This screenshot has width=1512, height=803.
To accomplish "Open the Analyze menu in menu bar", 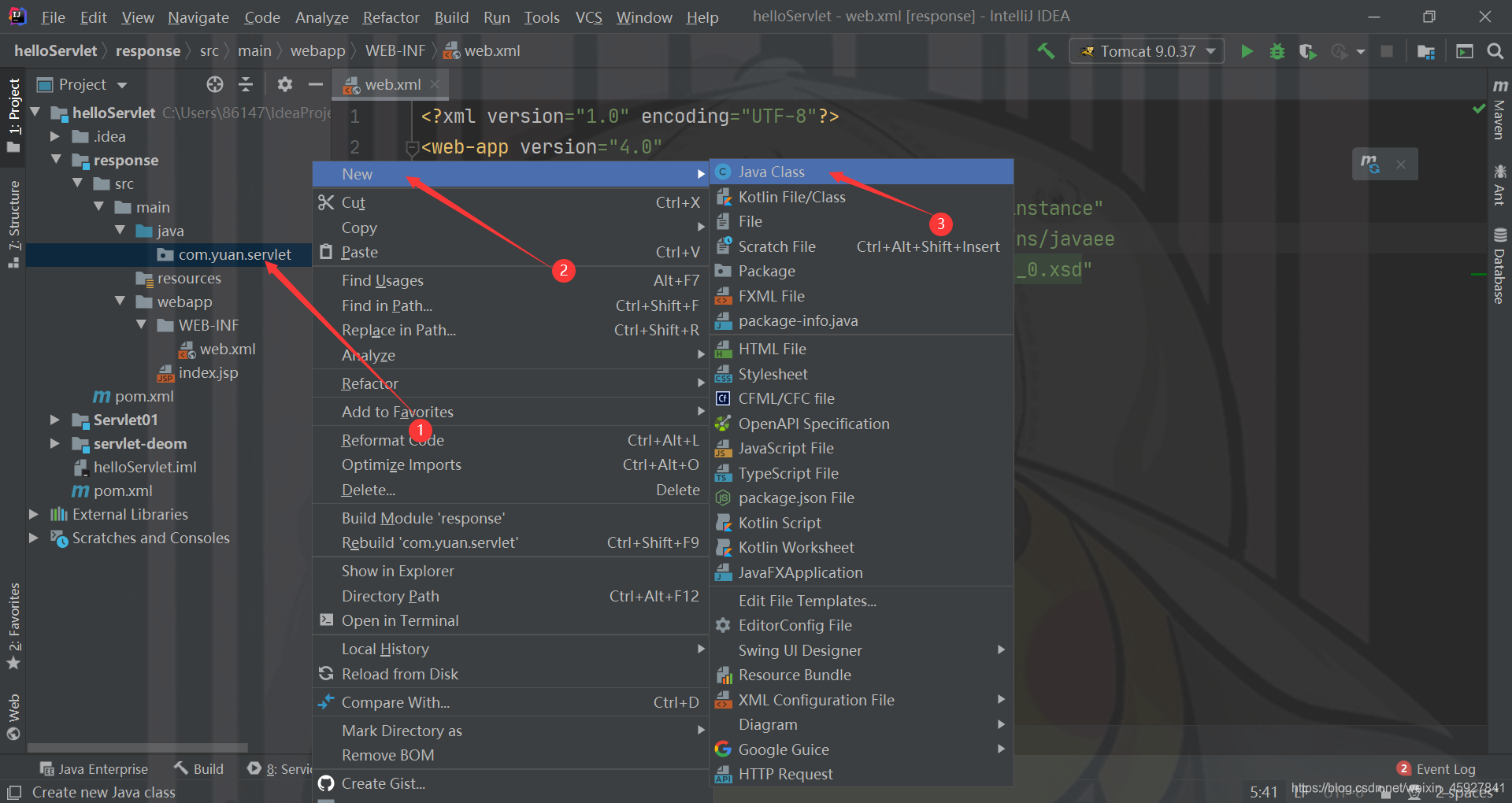I will tap(322, 17).
